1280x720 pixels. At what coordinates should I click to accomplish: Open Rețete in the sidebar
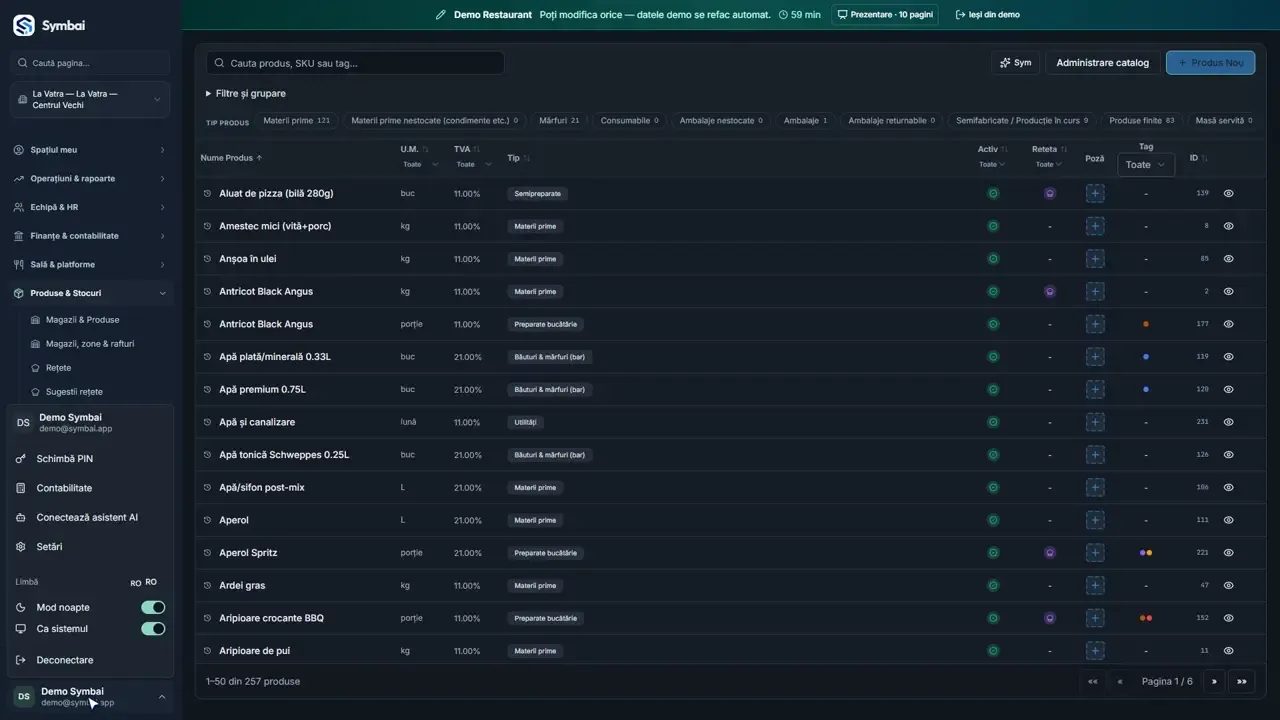coord(58,368)
